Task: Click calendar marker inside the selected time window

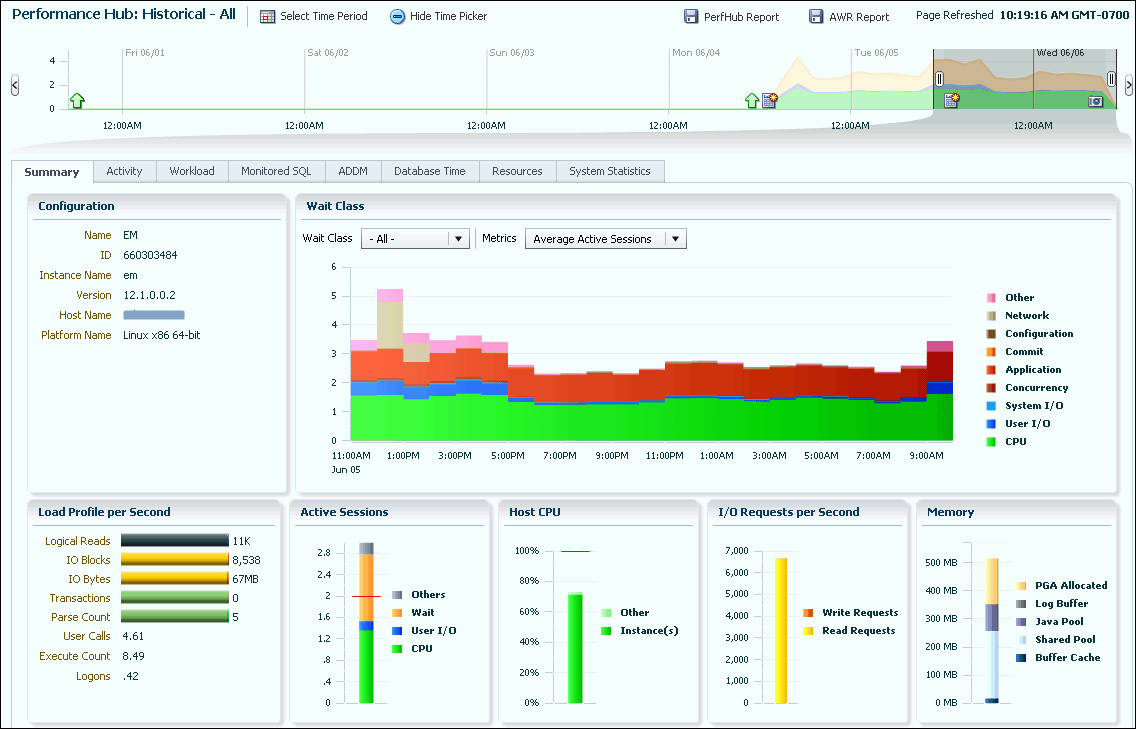Action: coord(951,100)
